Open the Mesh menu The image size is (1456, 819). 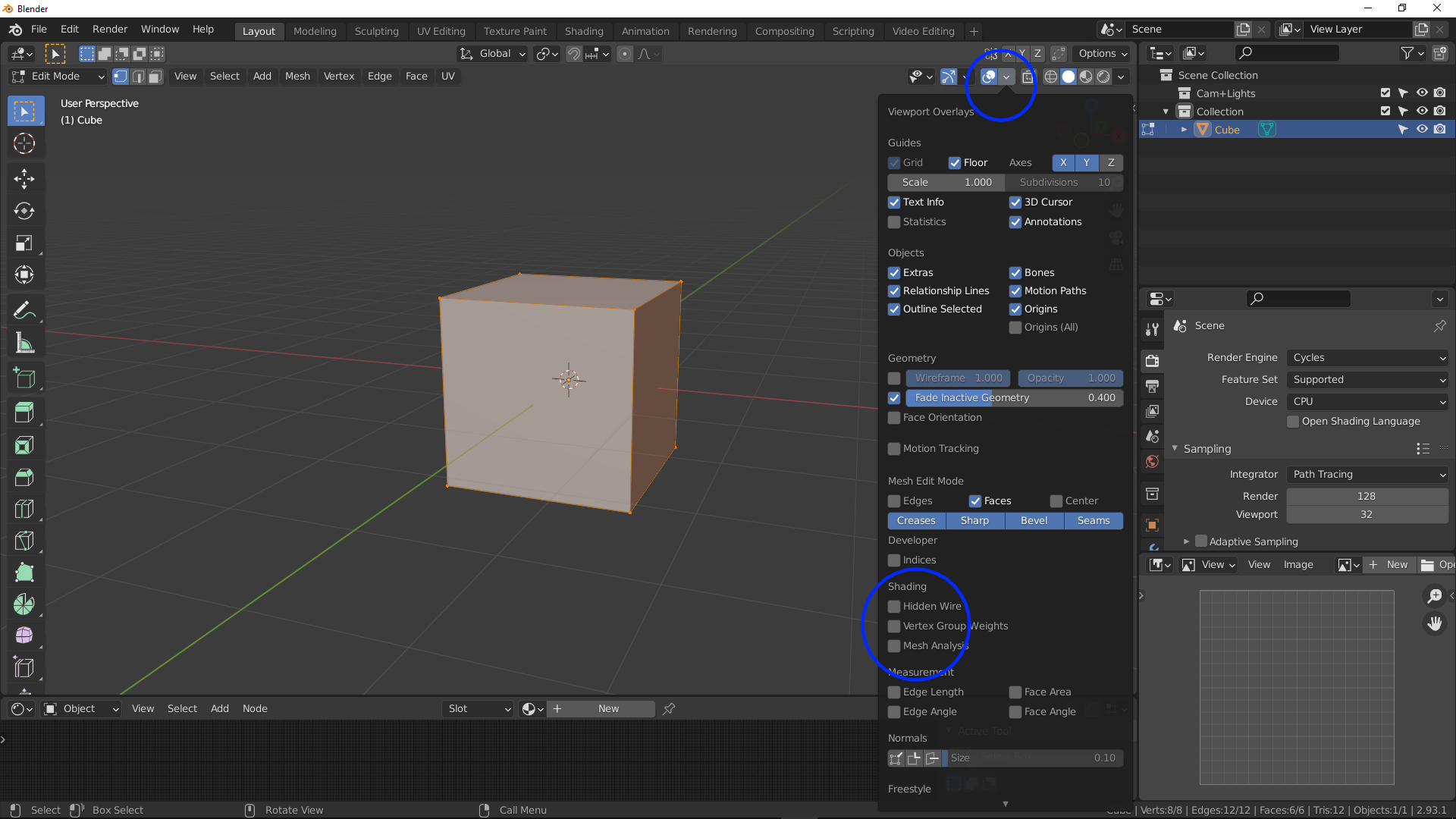(297, 77)
